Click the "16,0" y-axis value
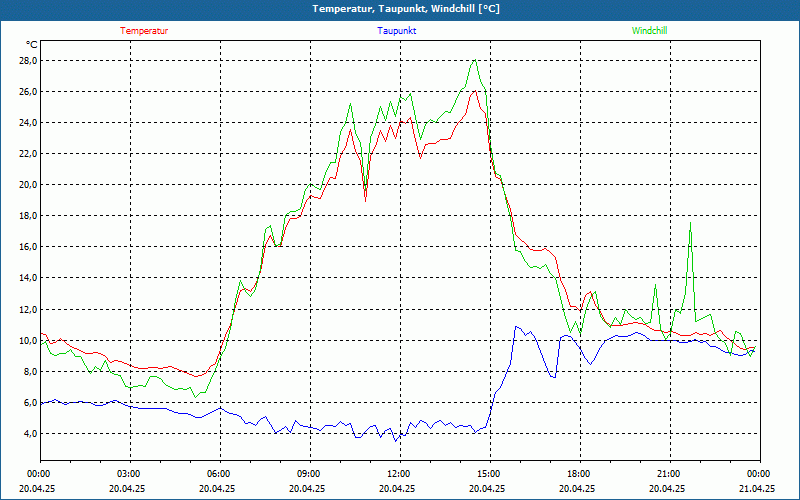 [29, 247]
